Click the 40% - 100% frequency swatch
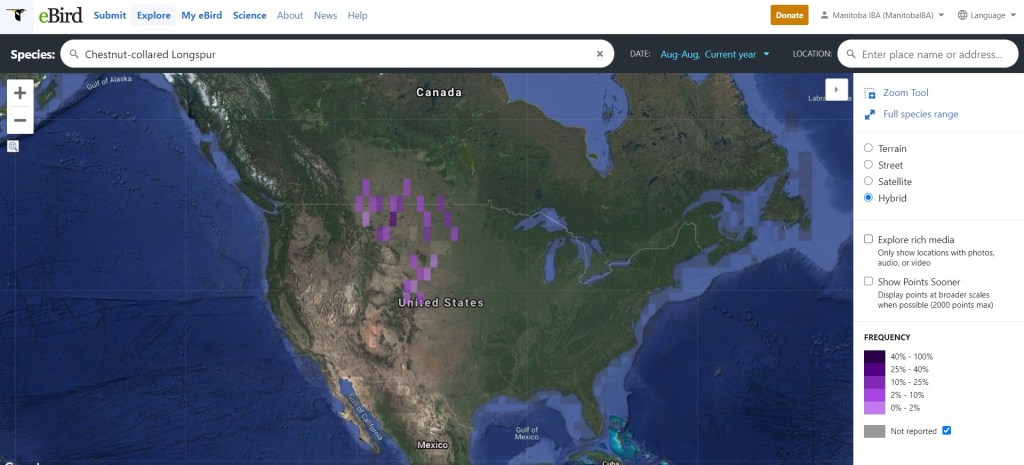This screenshot has height=465, width=1024. pos(874,356)
